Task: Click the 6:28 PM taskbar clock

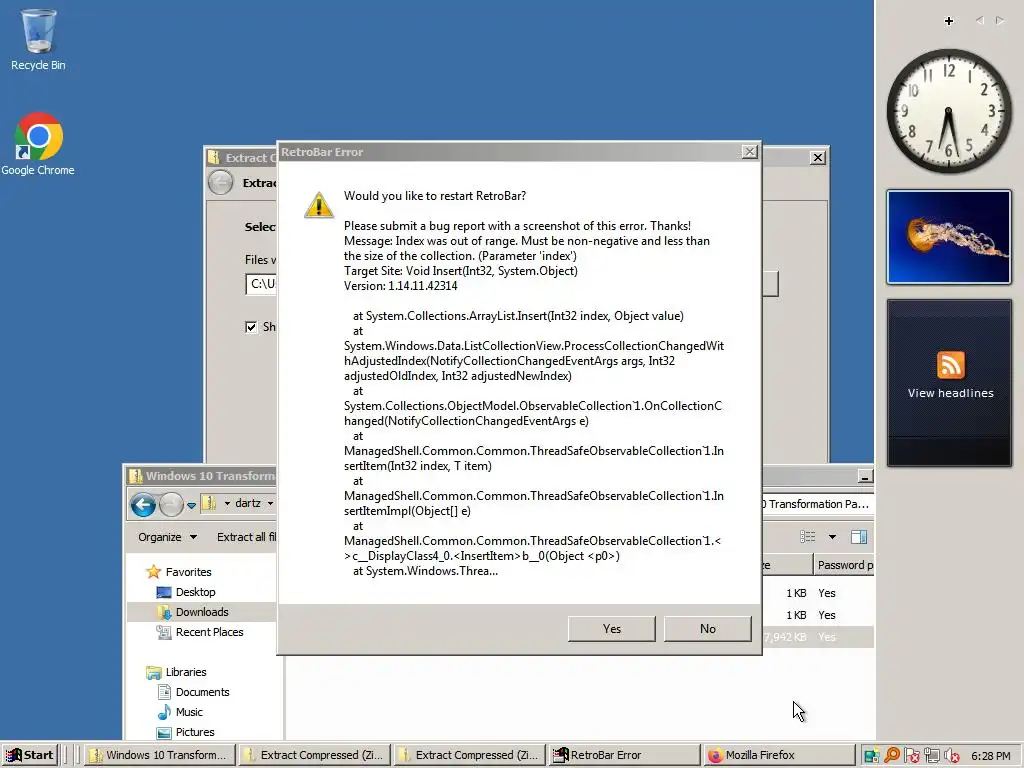Action: pos(990,756)
